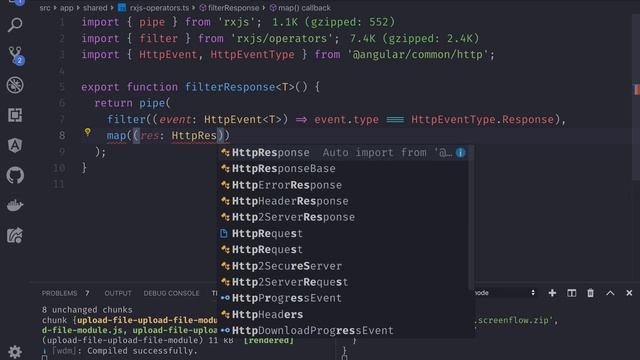Select HttpProgressEvent suggestion
Viewport: 640px width, 360px height.
pyautogui.click(x=342, y=298)
